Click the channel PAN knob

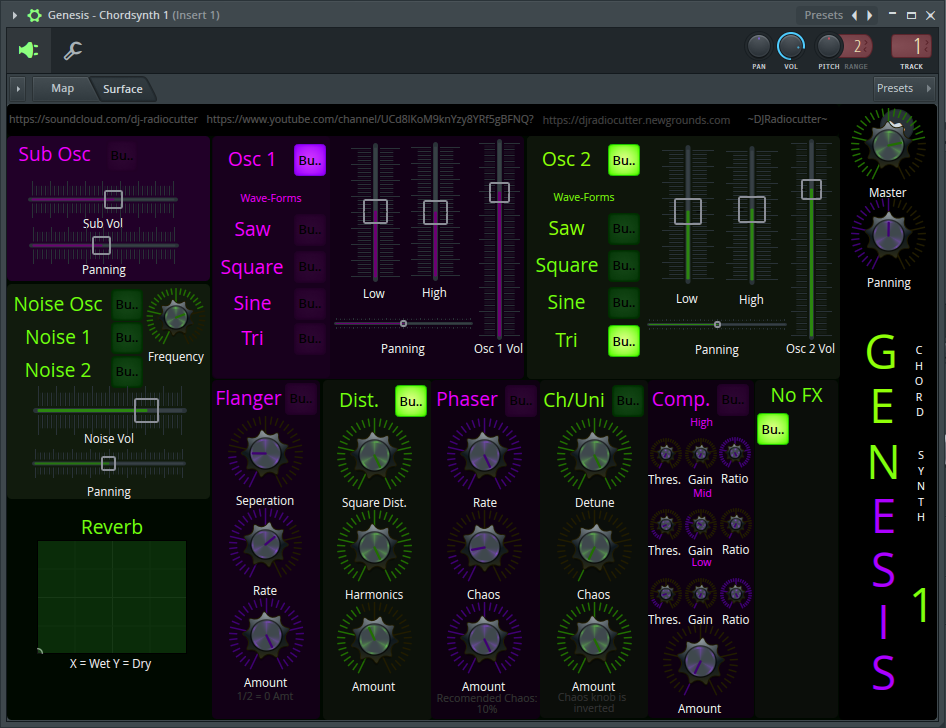point(758,46)
